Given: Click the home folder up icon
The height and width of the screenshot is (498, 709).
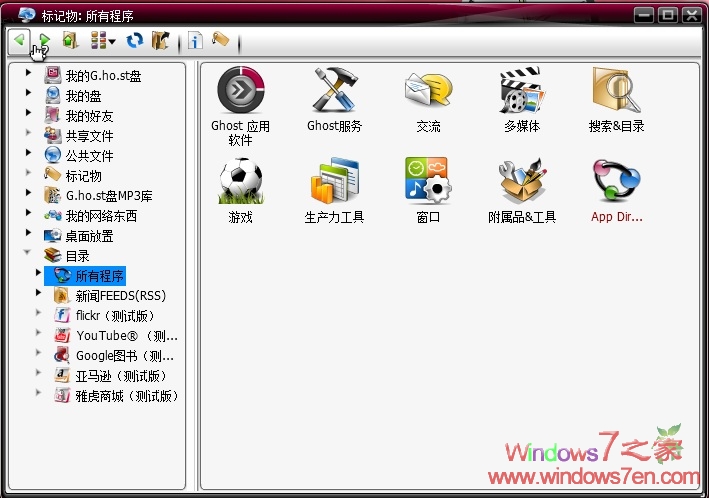Looking at the screenshot, I should (70, 40).
